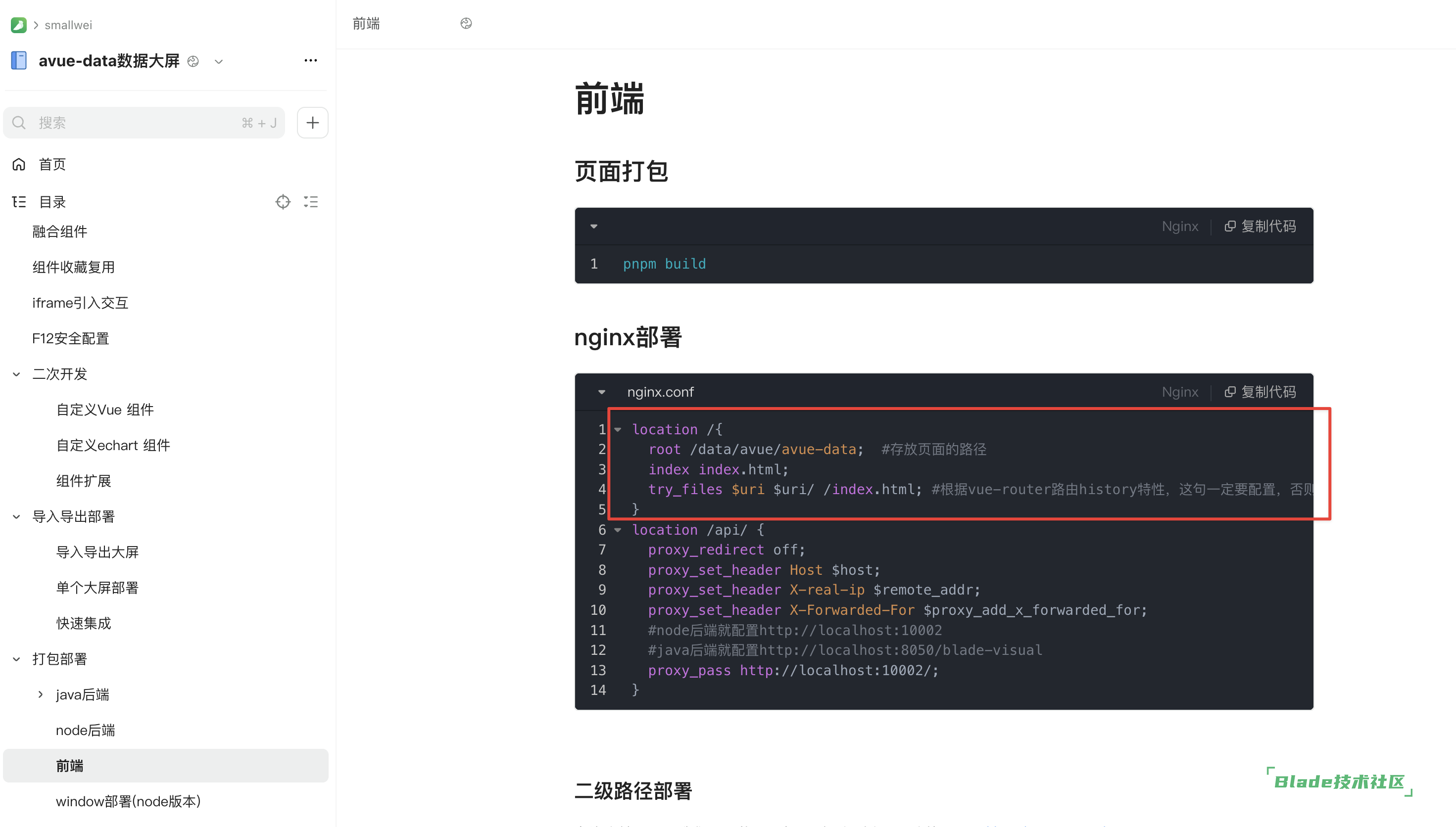Open 单个大屏部署 page
Image resolution: width=1456 pixels, height=827 pixels.
[x=97, y=588]
